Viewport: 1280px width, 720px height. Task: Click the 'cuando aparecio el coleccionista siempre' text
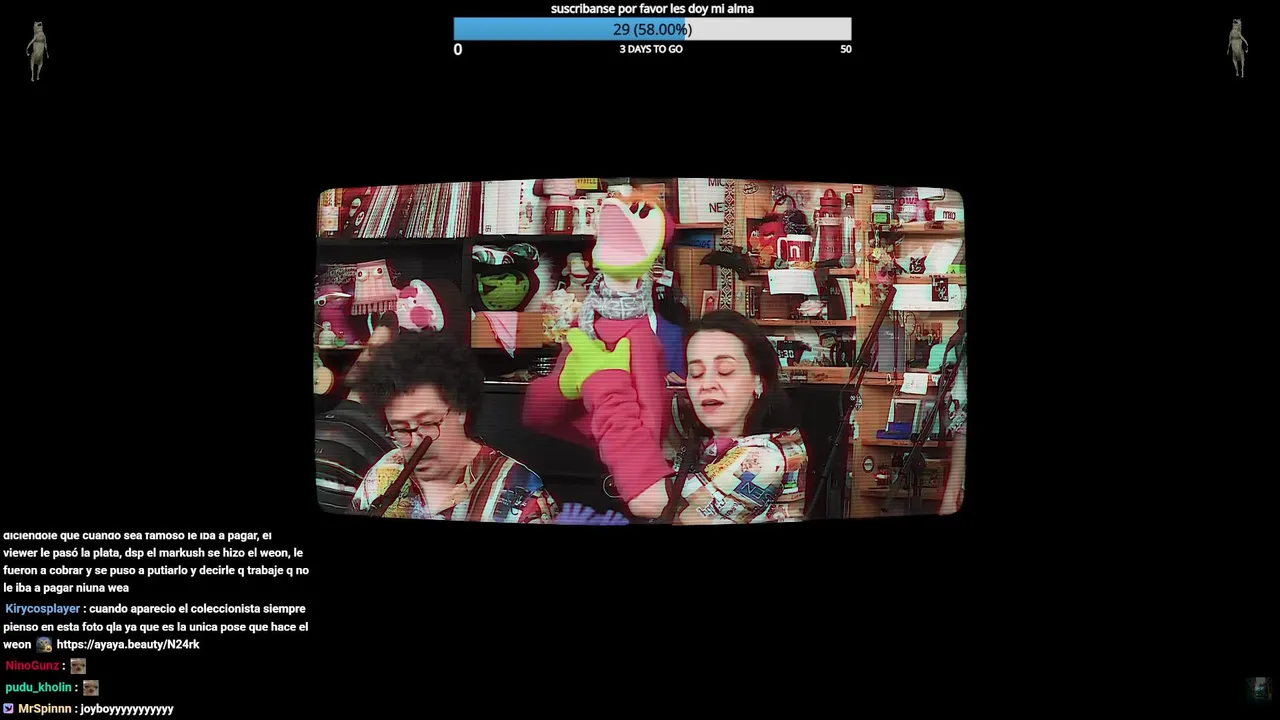click(197, 609)
